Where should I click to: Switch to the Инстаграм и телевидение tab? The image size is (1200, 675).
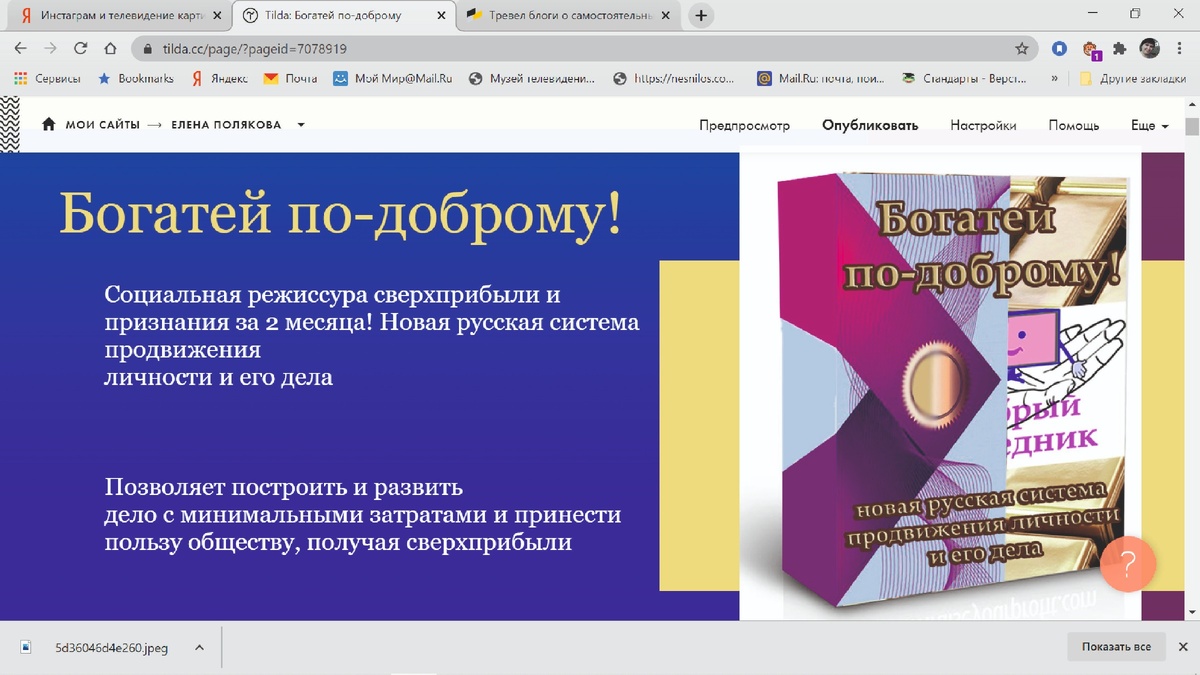click(x=118, y=16)
